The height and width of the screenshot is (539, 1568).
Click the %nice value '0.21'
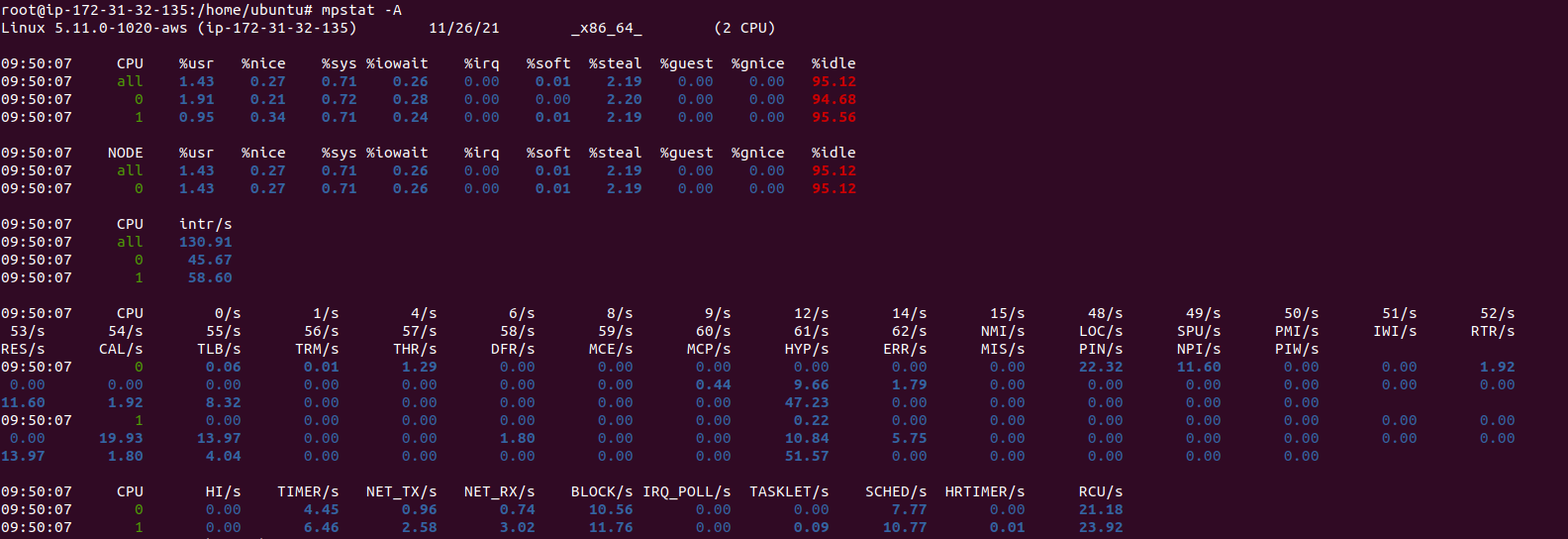pos(268,99)
